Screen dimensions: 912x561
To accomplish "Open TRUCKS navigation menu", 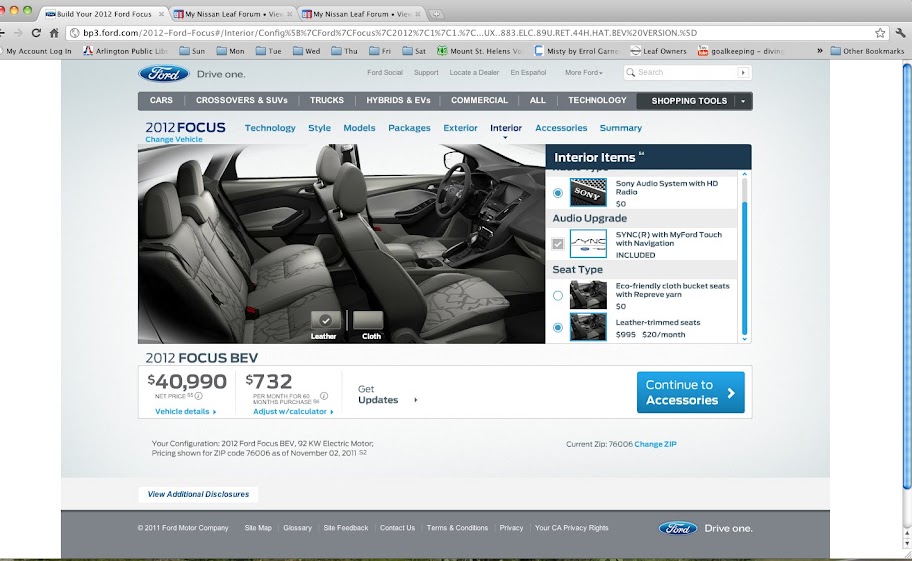I will click(x=326, y=101).
